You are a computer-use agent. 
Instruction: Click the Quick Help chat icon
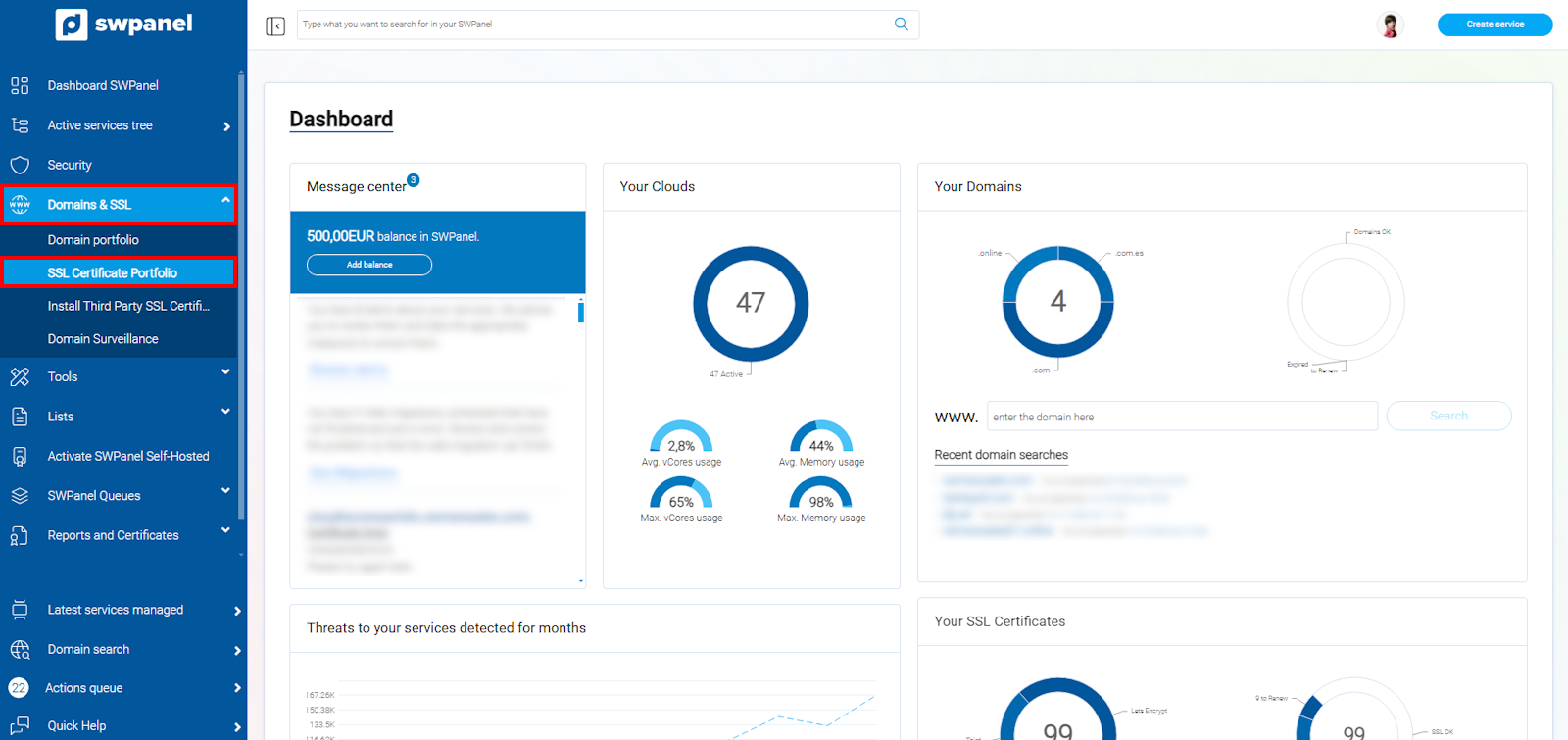point(20,726)
